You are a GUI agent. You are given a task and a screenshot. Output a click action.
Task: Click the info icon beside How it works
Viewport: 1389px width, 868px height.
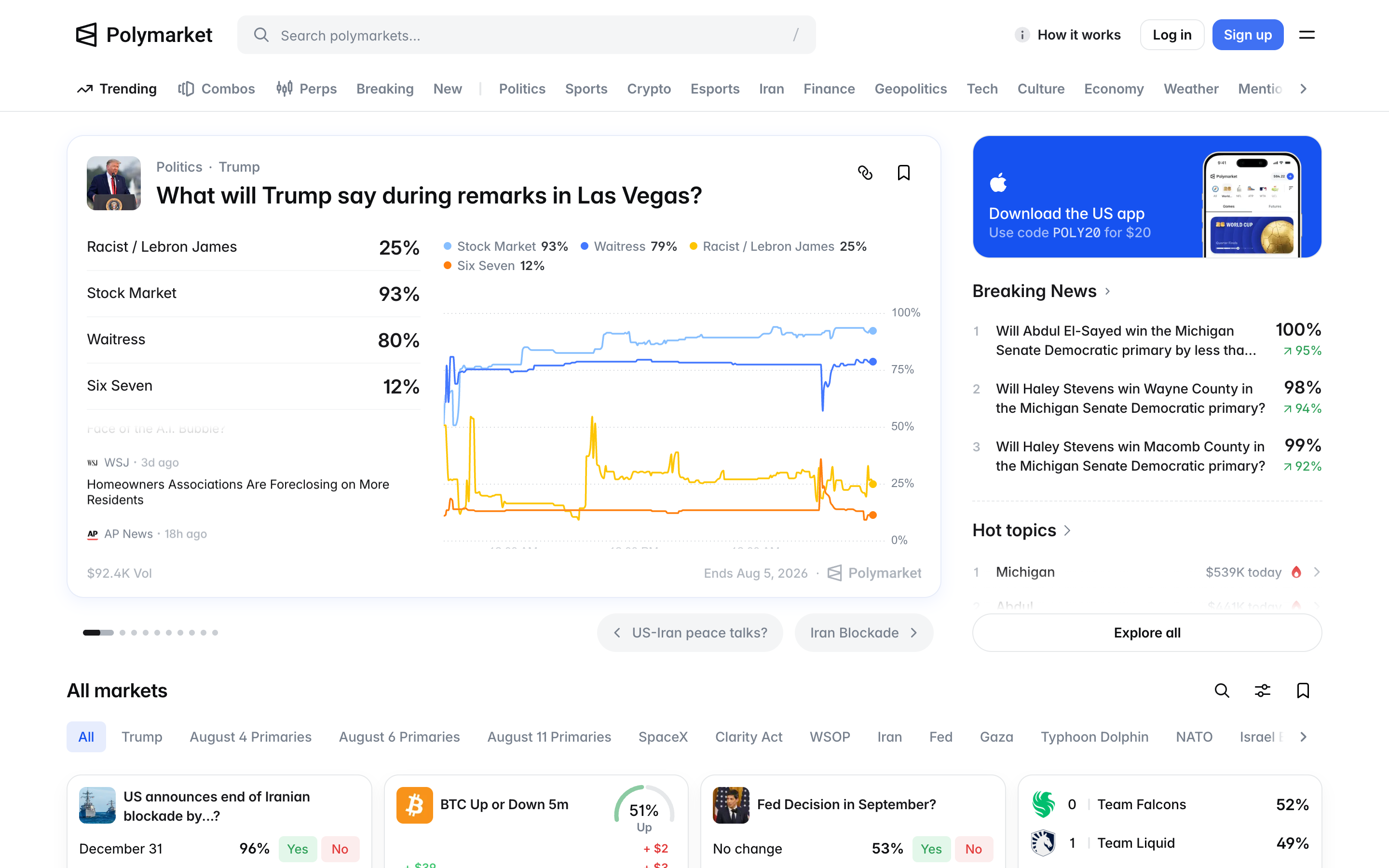point(1021,35)
